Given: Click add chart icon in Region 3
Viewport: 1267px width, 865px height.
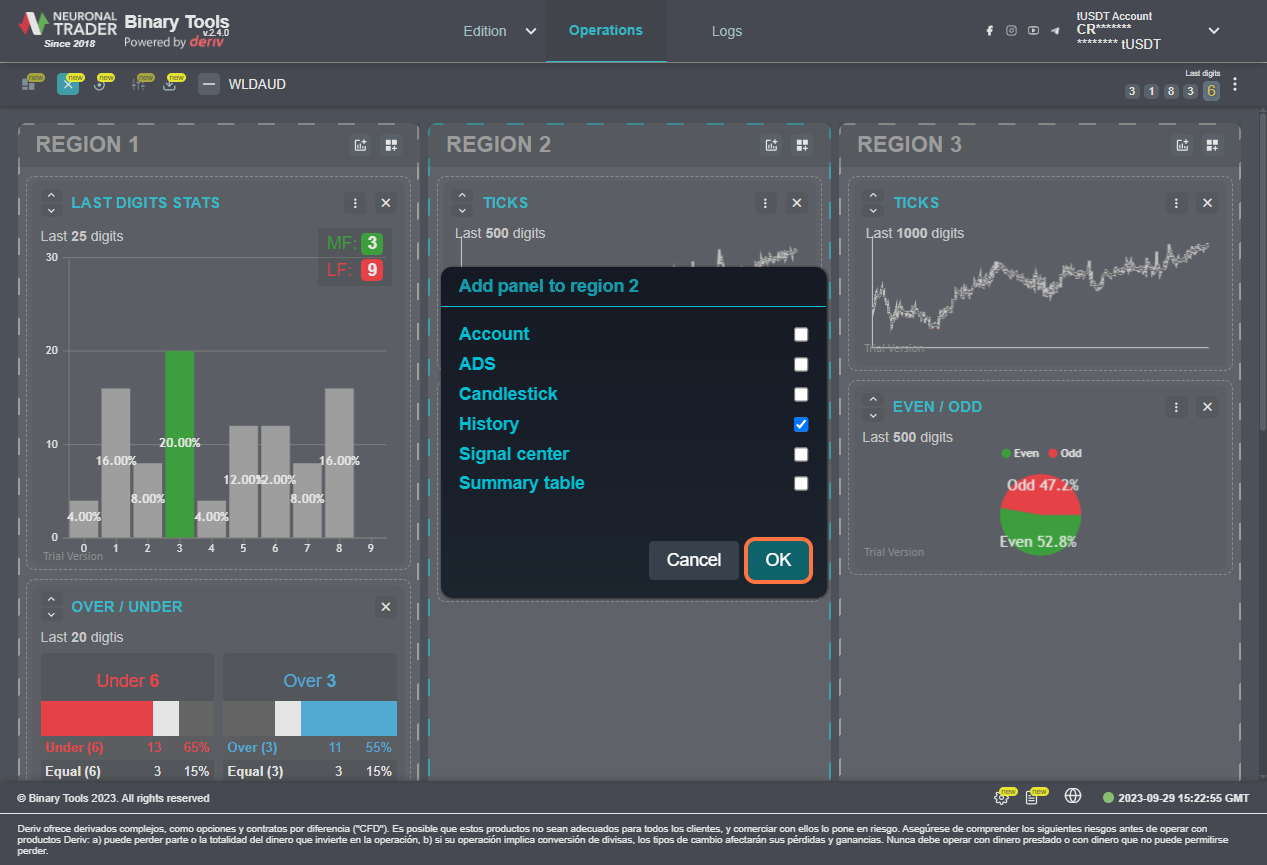Looking at the screenshot, I should [x=1182, y=145].
